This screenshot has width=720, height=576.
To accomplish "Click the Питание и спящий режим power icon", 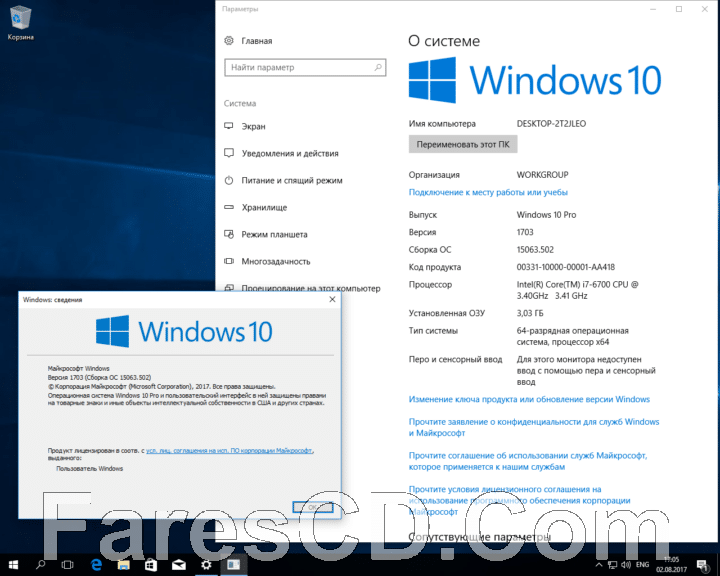I will (x=229, y=180).
